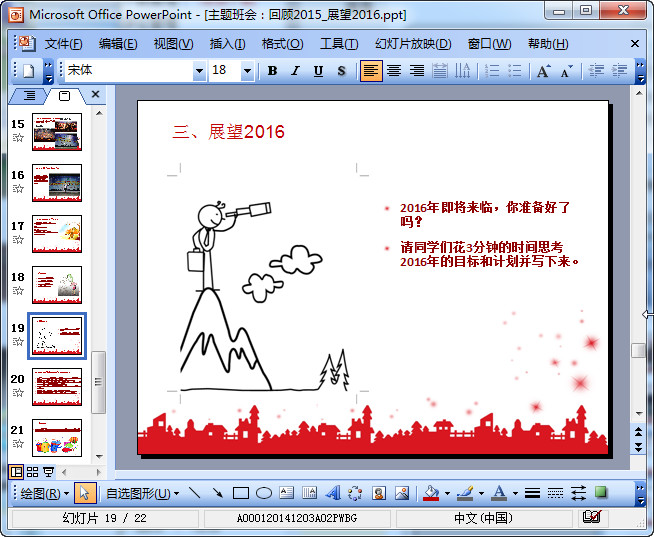
Task: Click the New document icon
Action: pos(28,71)
